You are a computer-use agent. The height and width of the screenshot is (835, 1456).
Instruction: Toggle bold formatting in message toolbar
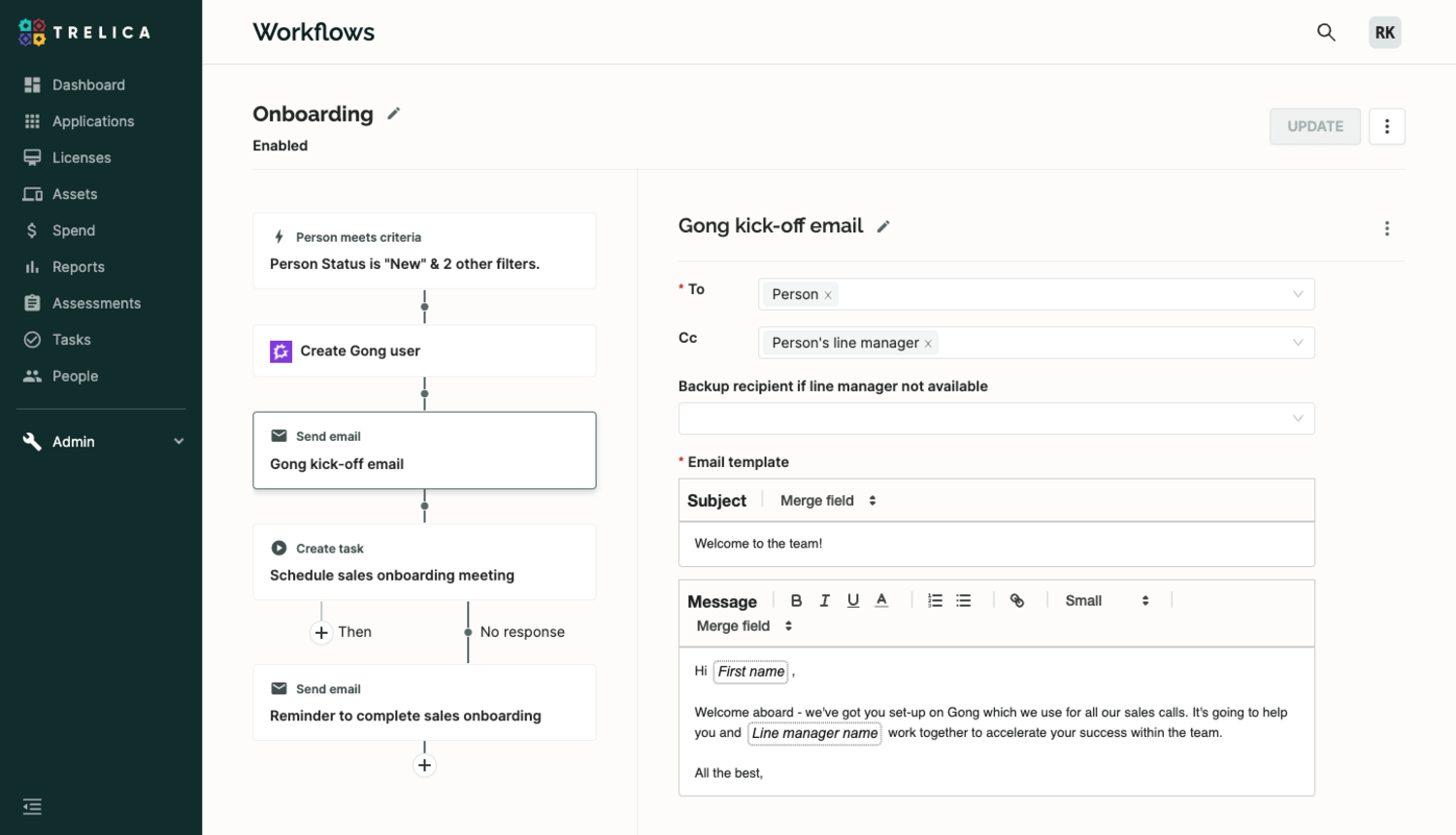click(x=796, y=601)
